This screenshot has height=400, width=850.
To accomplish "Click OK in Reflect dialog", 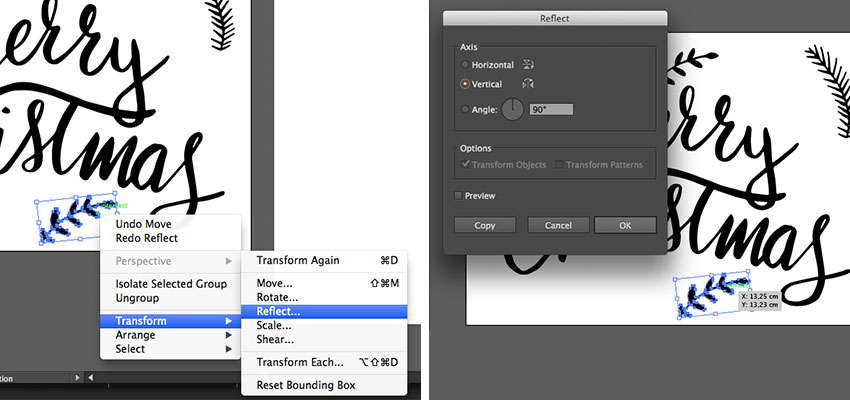I will [x=625, y=225].
